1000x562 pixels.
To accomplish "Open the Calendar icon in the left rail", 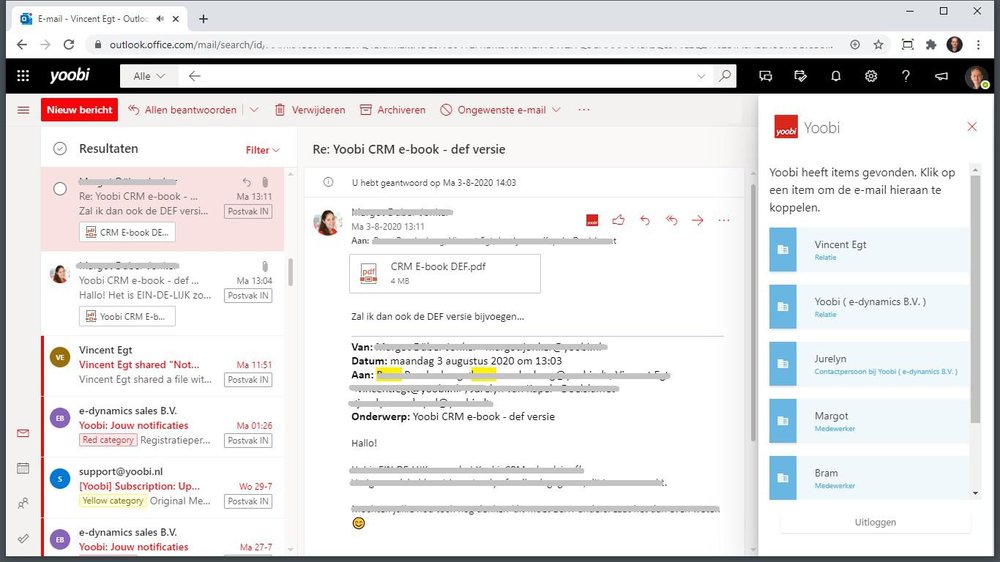I will coord(23,468).
